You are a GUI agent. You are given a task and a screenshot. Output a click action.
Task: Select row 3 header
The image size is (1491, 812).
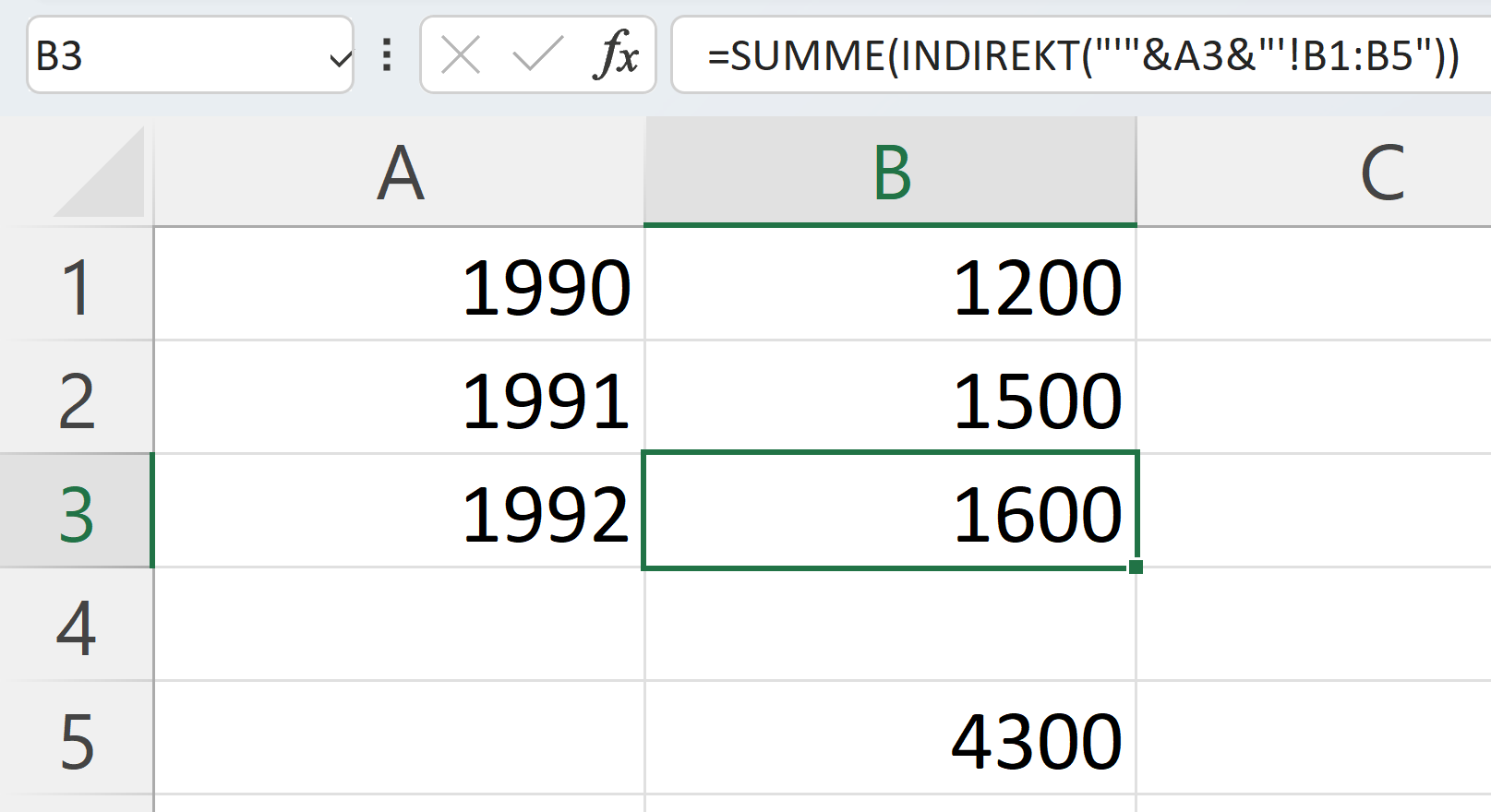tap(76, 511)
